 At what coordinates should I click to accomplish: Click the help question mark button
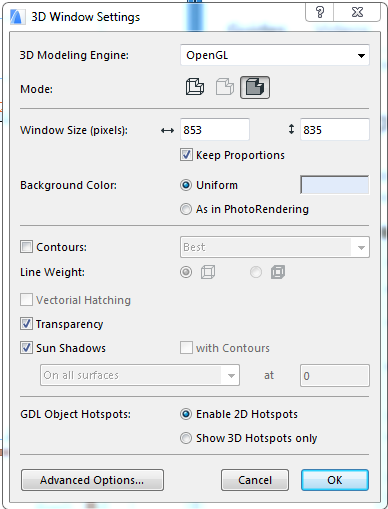(320, 13)
